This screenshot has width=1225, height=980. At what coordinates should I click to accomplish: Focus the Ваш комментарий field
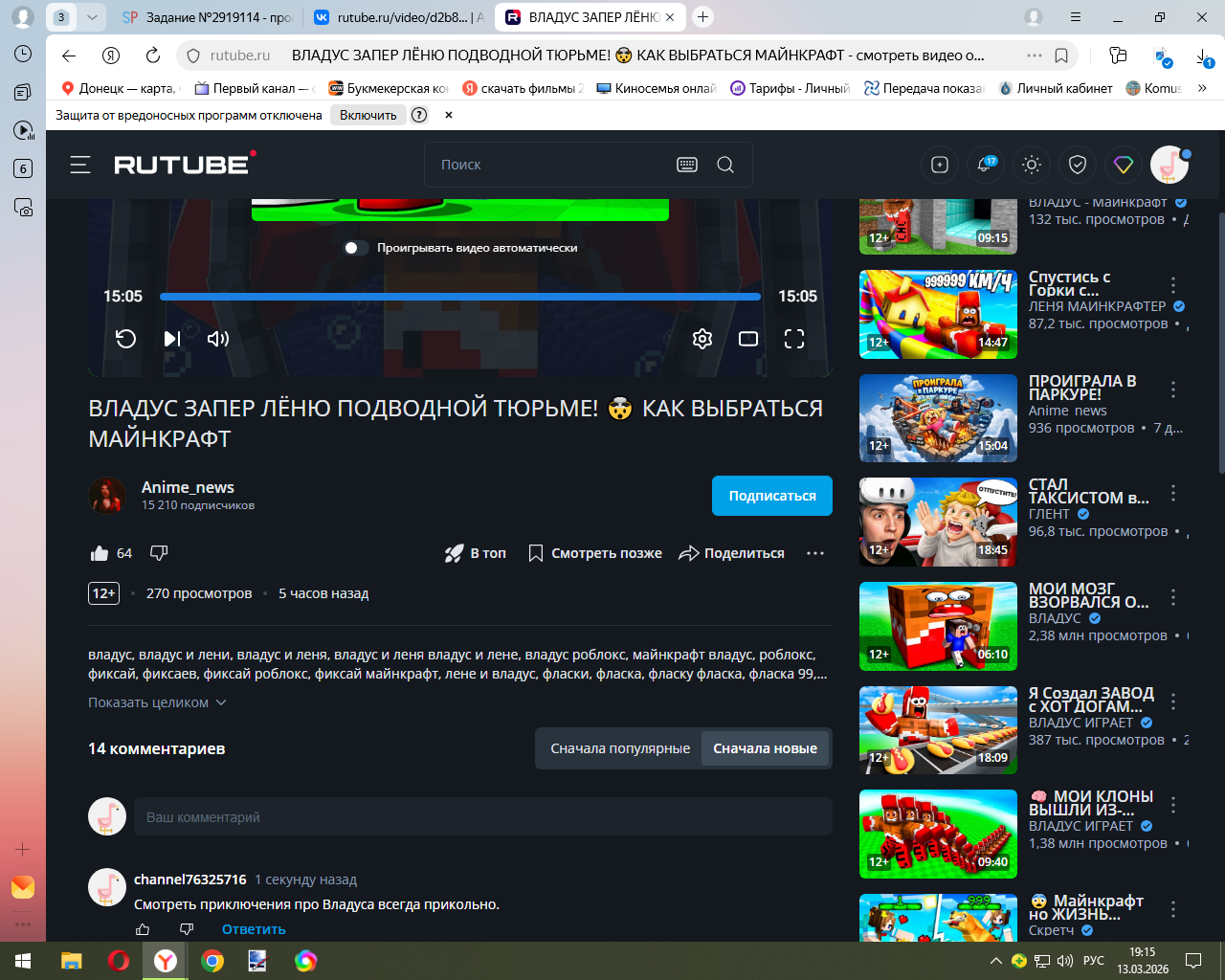tap(483, 817)
